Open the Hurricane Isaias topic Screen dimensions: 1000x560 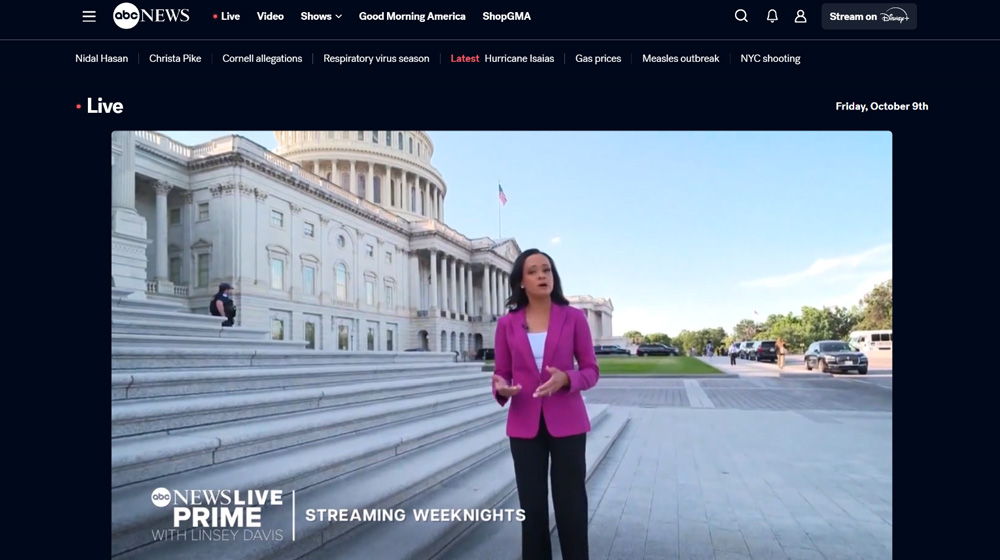[x=519, y=59]
